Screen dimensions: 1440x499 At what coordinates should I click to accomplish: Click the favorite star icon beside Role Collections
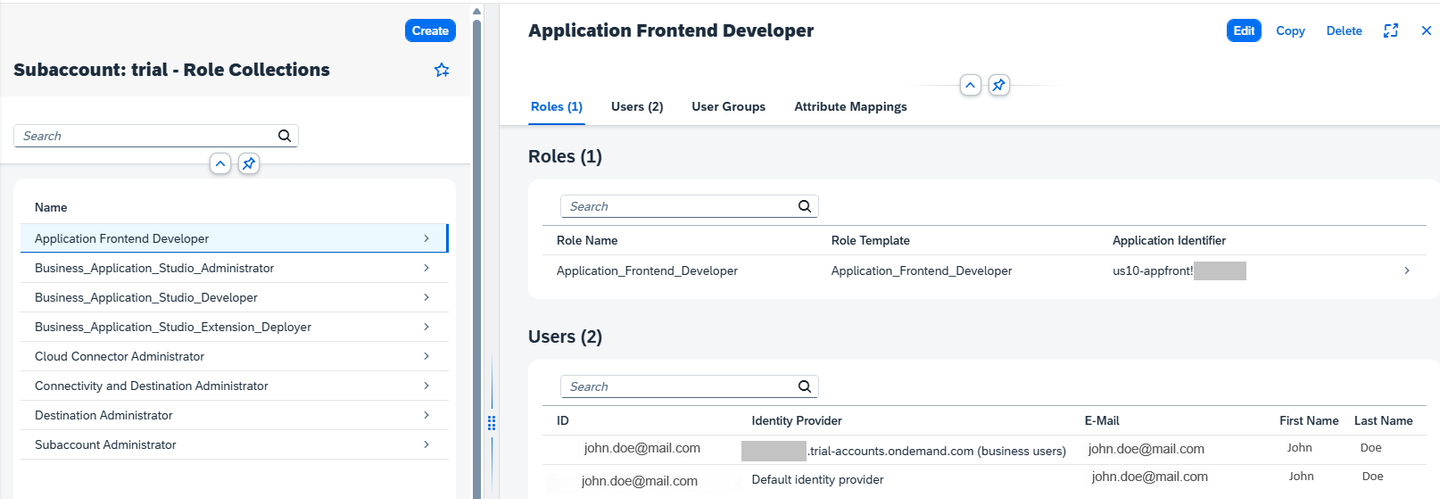click(x=442, y=70)
